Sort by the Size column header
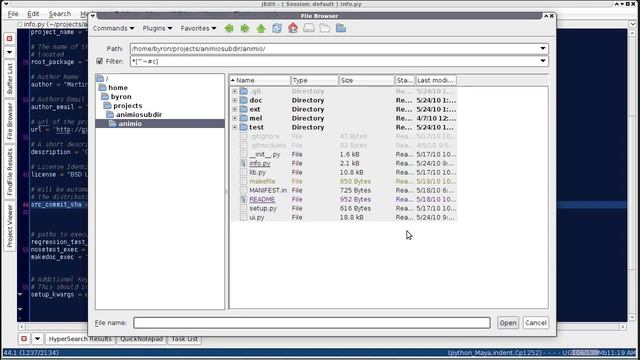 [367, 80]
